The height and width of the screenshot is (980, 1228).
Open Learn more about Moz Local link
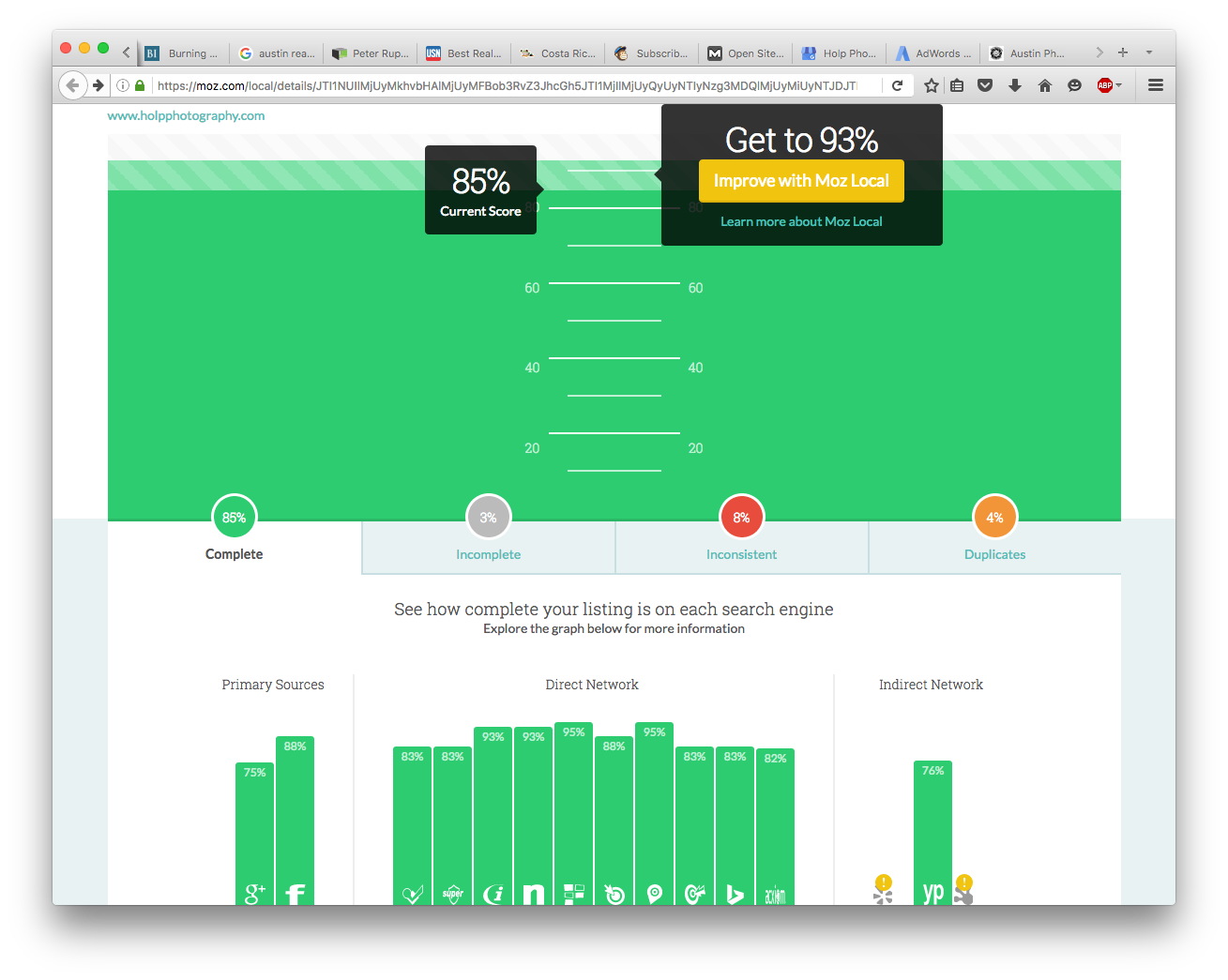(801, 221)
